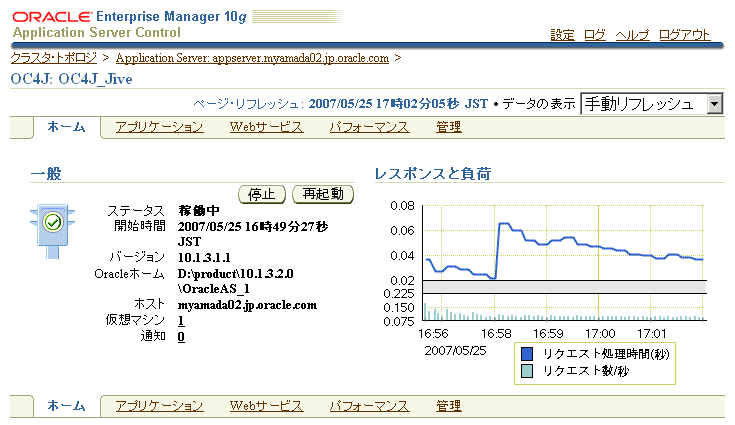Click the version value 10.1.3.1.1
Image resolution: width=735 pixels, height=425 pixels.
click(204, 258)
